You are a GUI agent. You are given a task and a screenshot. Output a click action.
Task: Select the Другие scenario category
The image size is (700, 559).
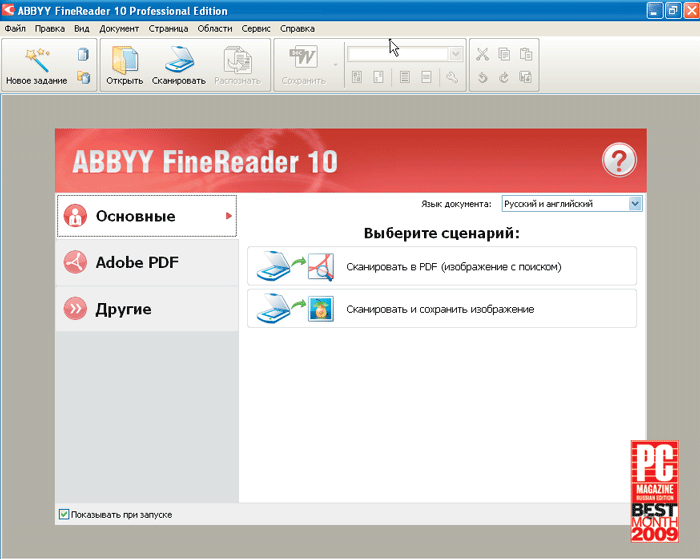[146, 309]
